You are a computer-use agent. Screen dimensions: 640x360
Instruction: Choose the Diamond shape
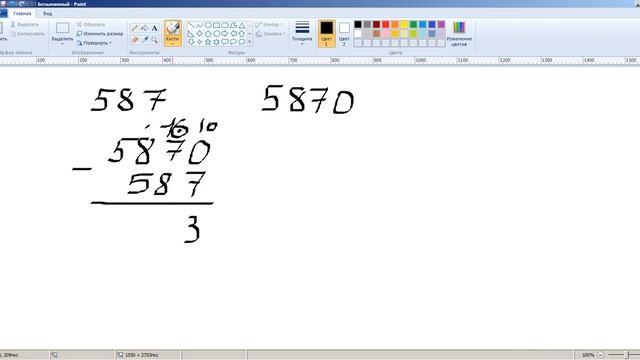(x=200, y=33)
